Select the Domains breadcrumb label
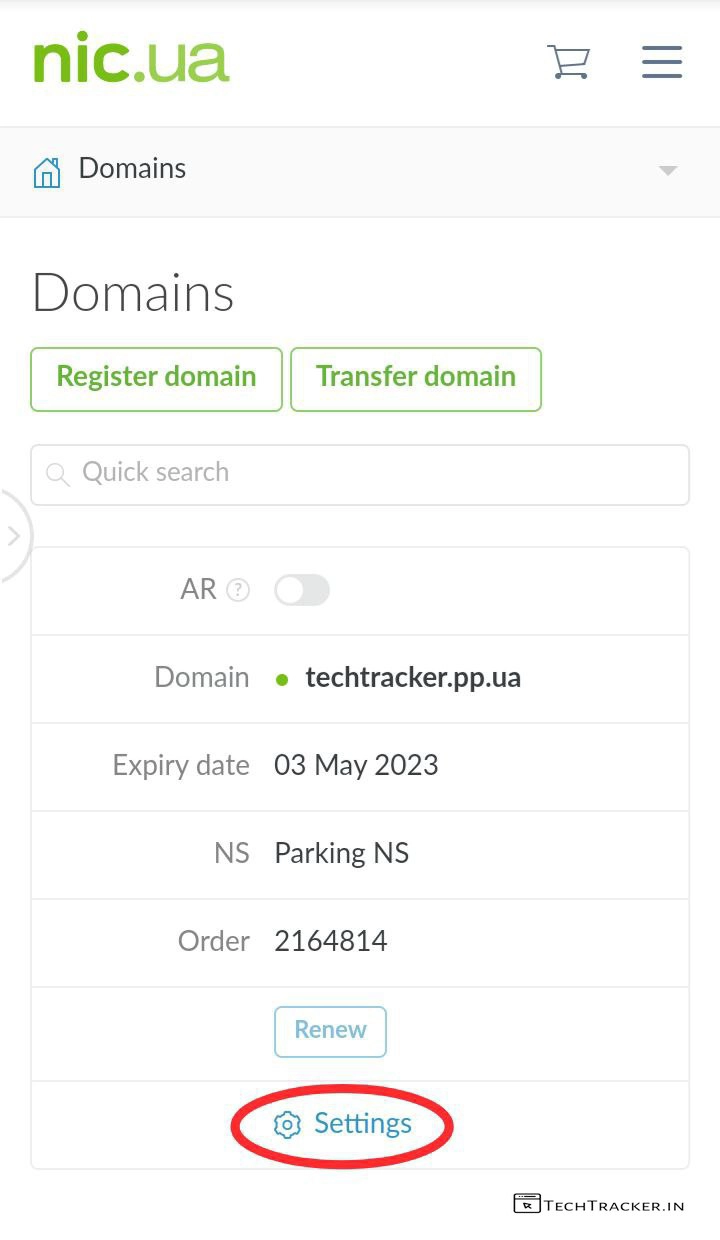The image size is (720, 1240). click(132, 168)
